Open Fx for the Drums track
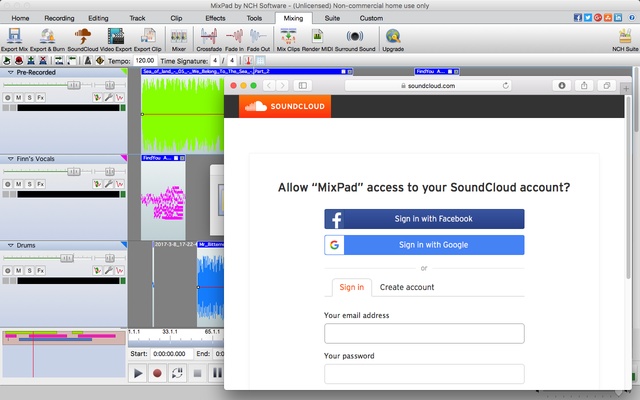 [x=40, y=271]
